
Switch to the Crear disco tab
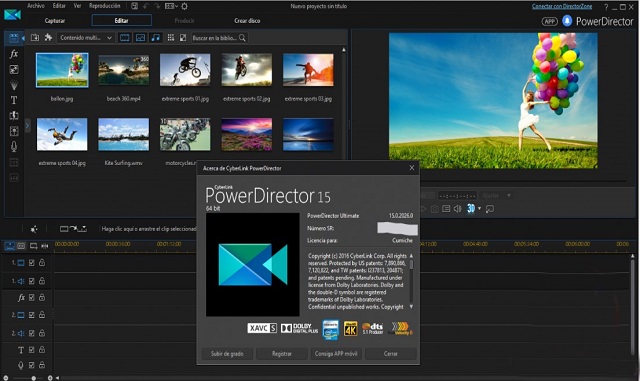(247, 20)
